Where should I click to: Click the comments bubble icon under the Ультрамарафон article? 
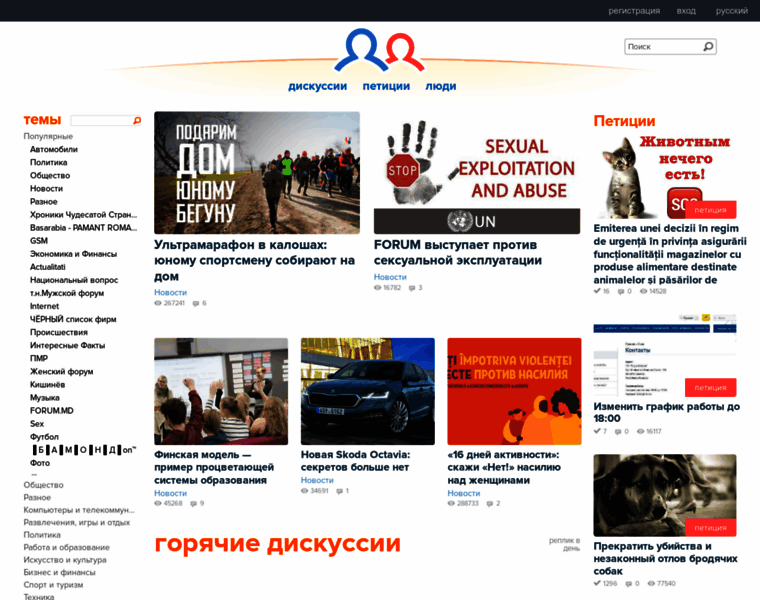click(x=196, y=303)
